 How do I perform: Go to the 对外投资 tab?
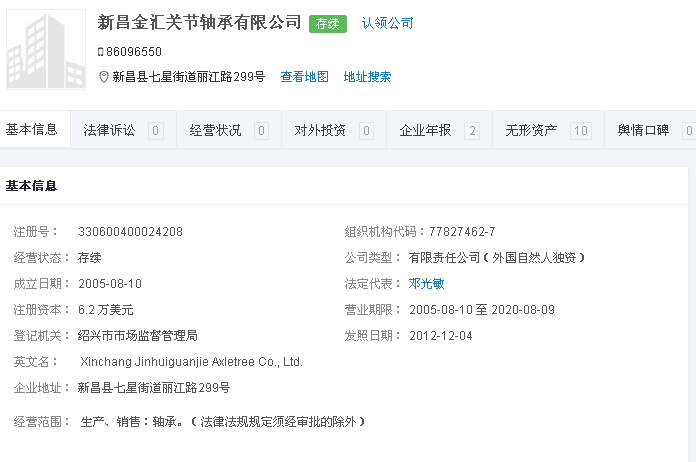pyautogui.click(x=320, y=130)
